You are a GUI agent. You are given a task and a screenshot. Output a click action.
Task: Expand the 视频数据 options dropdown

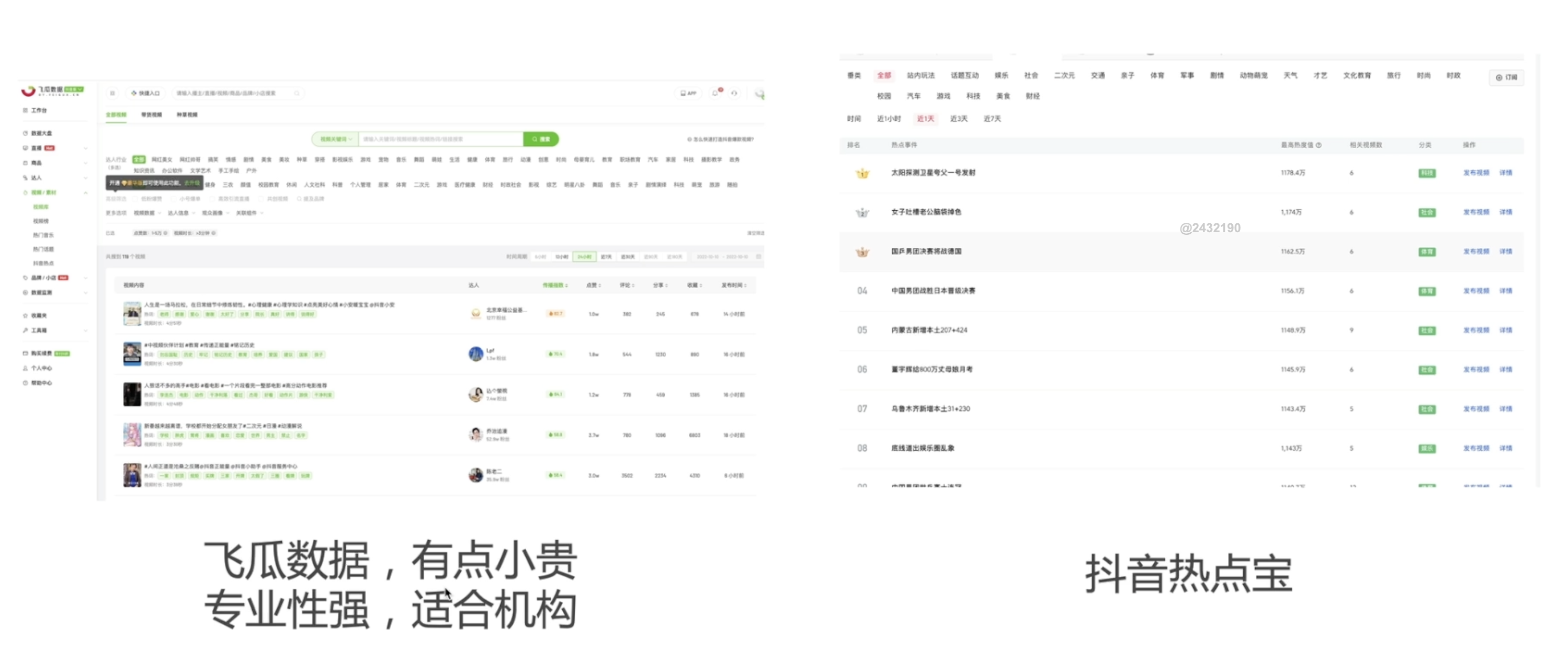146,213
